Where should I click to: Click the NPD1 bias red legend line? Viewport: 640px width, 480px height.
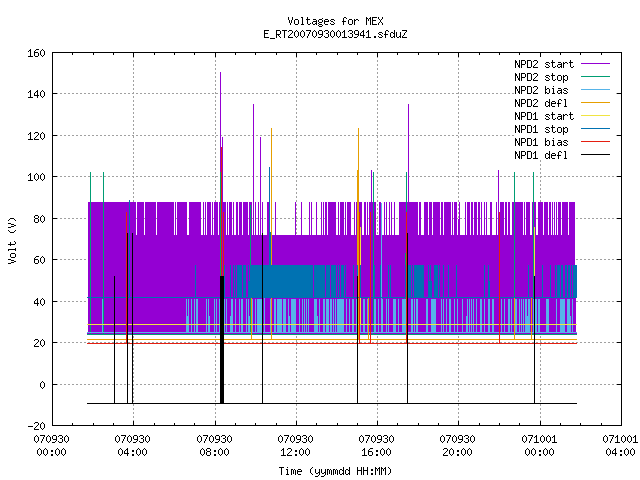pos(596,142)
